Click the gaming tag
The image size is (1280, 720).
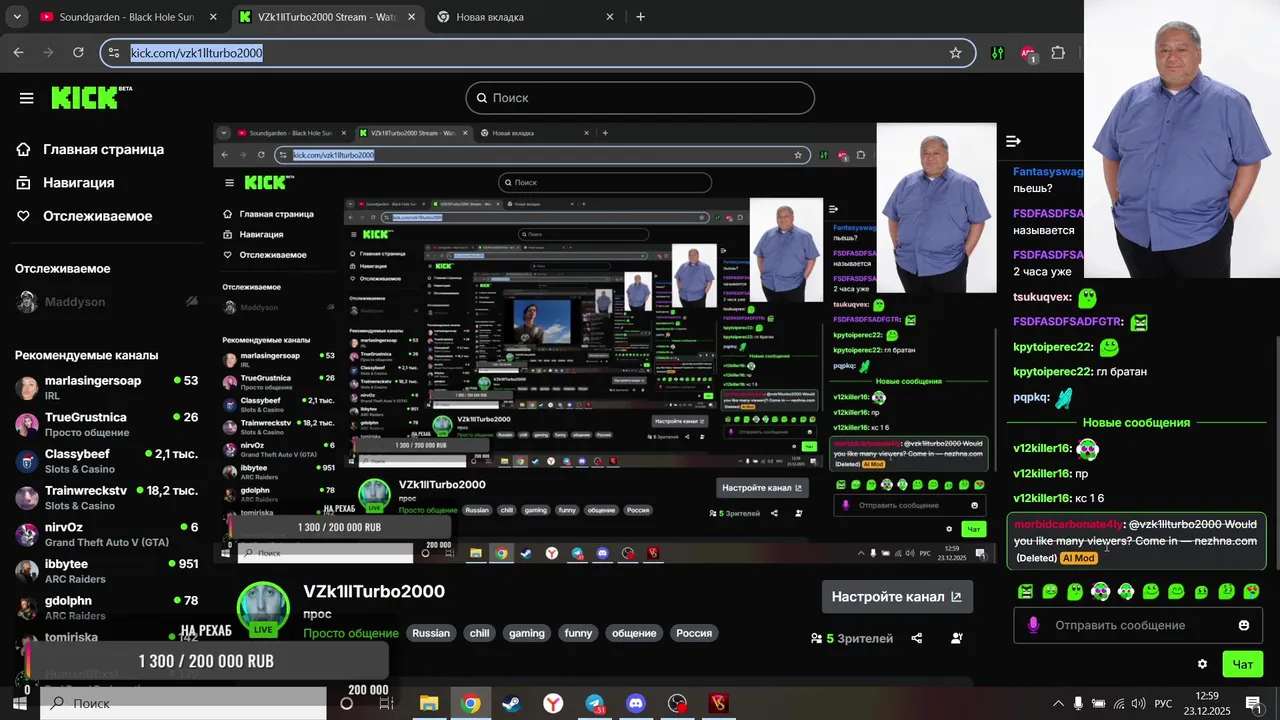[527, 633]
